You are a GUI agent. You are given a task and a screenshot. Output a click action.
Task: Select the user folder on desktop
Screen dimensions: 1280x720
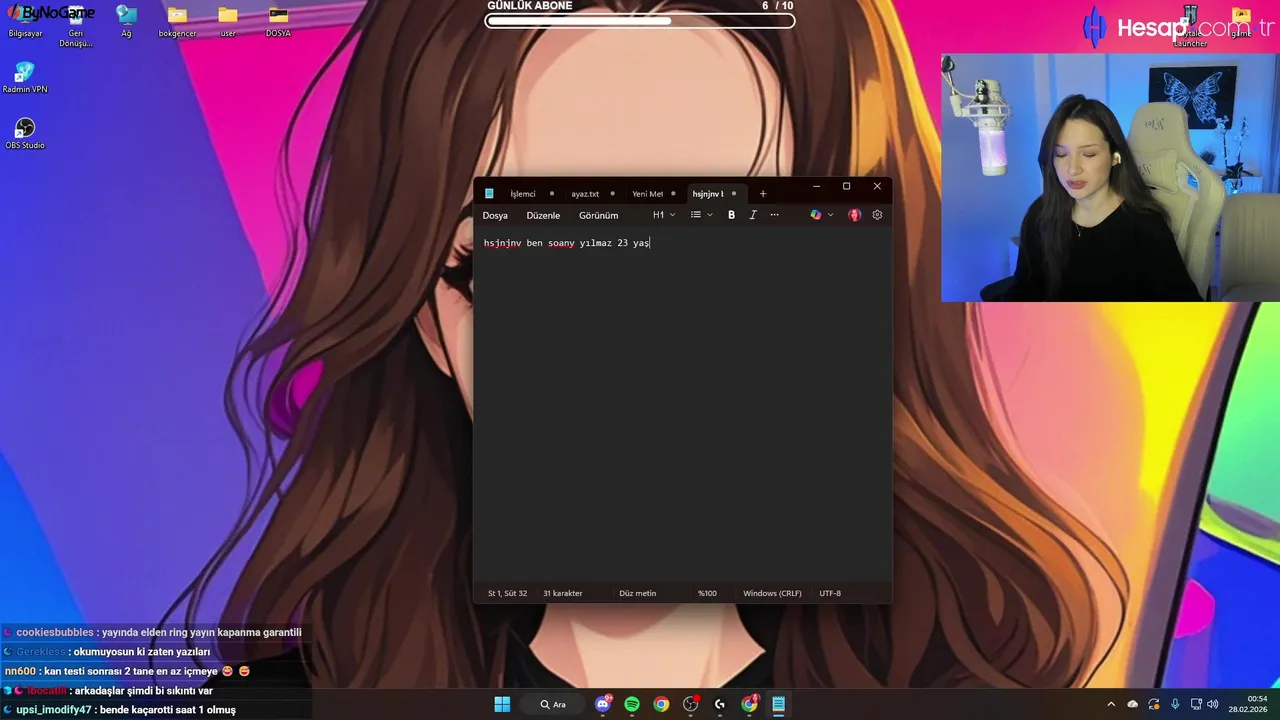[228, 22]
